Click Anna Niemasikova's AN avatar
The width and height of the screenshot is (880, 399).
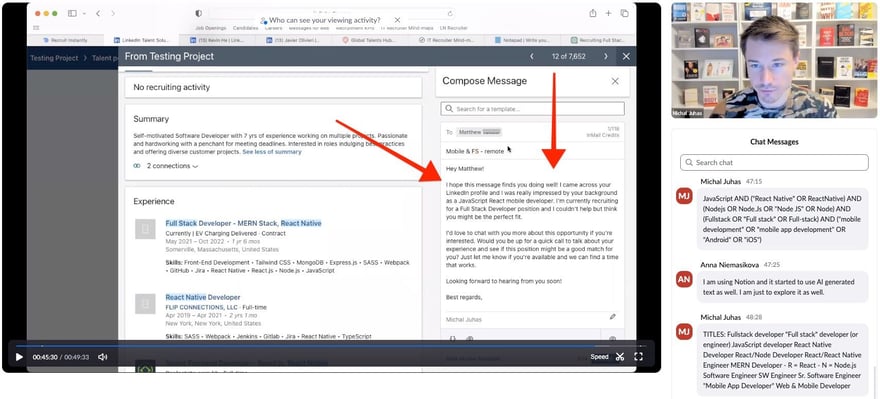tap(684, 279)
